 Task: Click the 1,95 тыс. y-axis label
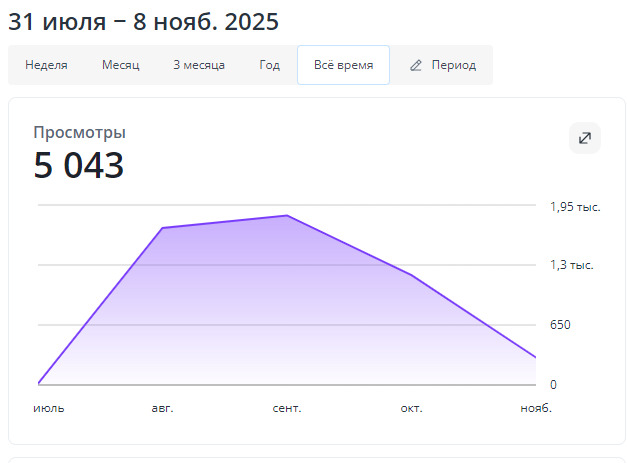click(574, 207)
